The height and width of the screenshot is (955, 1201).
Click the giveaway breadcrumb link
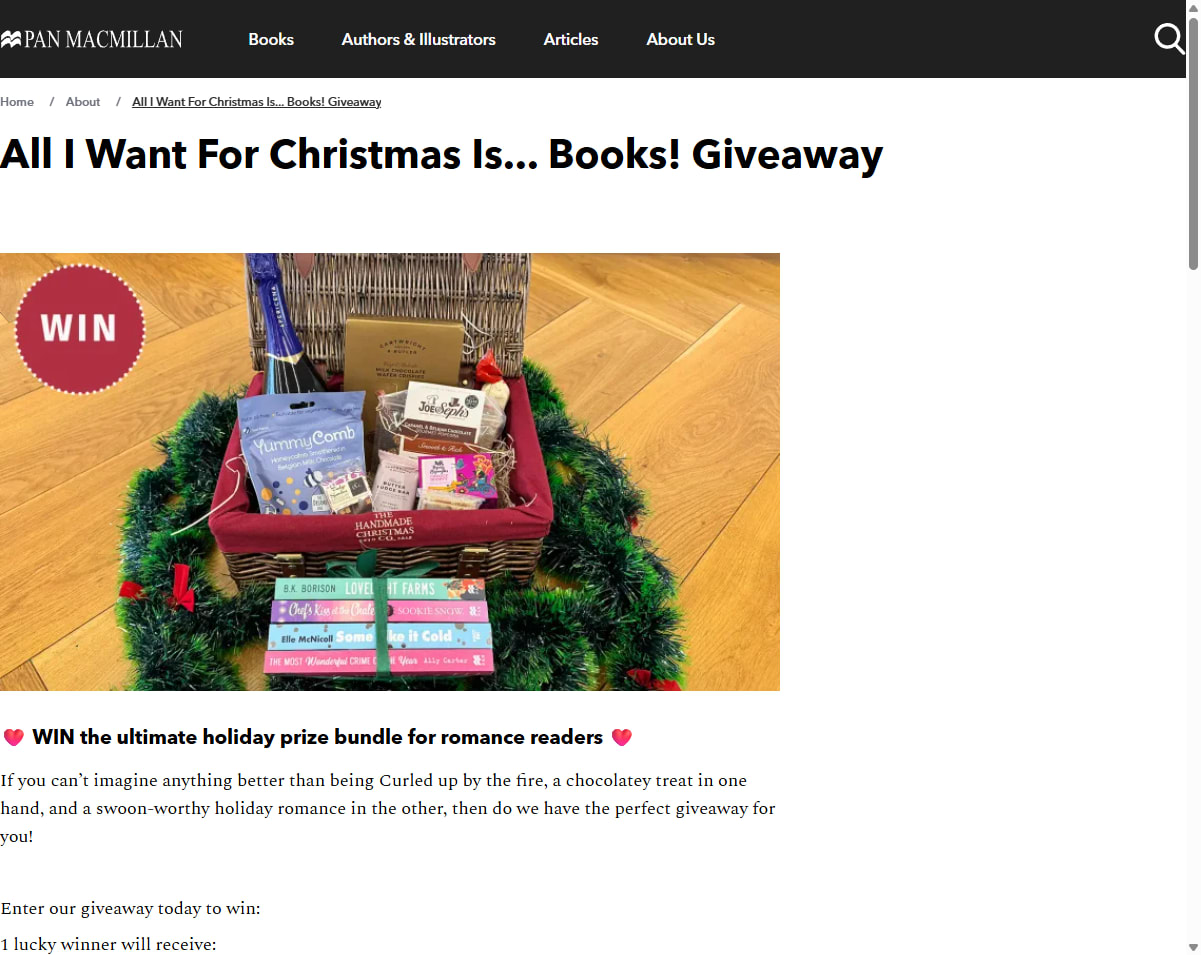256,102
